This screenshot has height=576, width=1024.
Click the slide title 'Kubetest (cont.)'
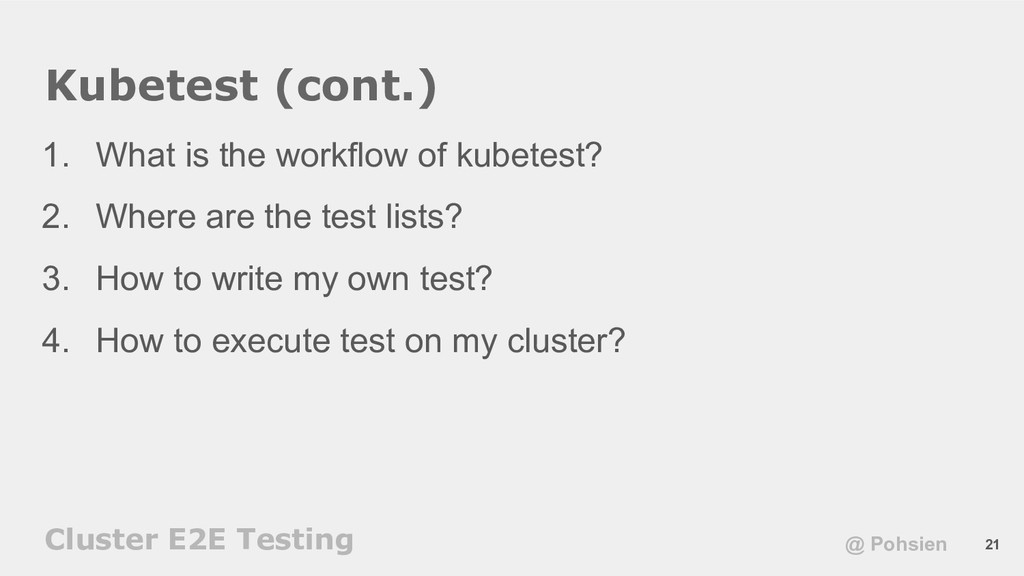[241, 86]
